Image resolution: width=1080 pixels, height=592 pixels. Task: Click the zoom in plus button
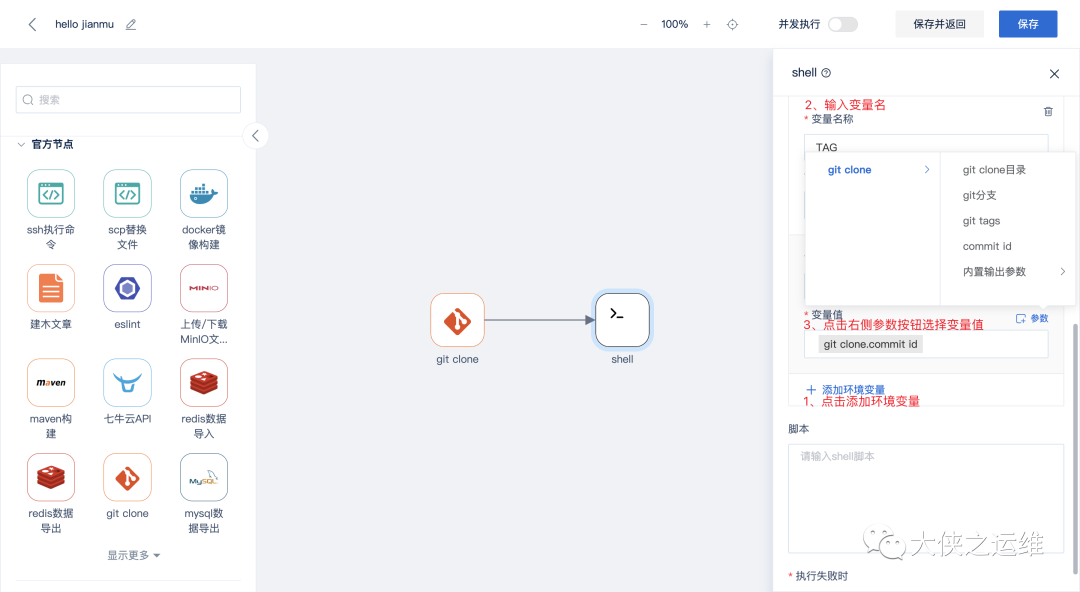coord(707,24)
